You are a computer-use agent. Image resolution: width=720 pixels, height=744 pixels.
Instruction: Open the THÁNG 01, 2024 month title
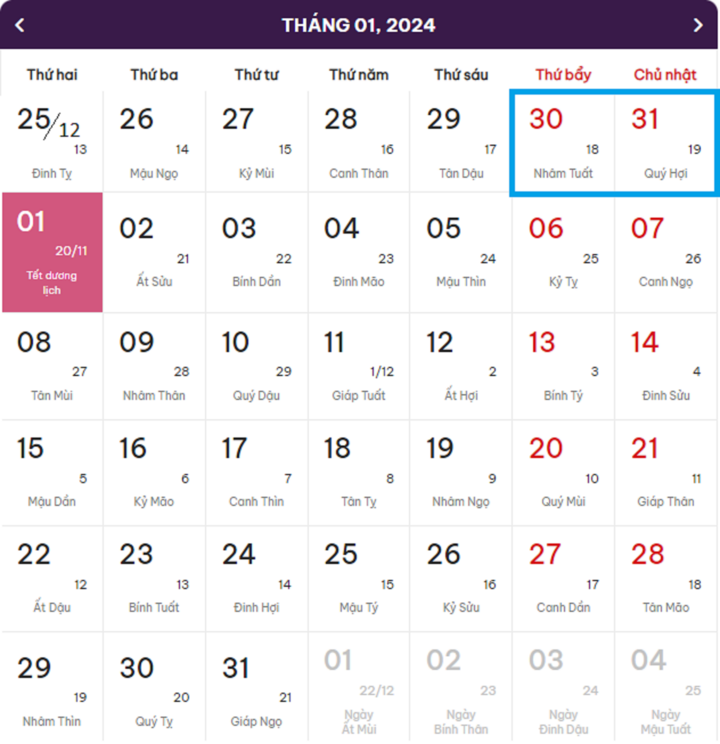tap(358, 25)
